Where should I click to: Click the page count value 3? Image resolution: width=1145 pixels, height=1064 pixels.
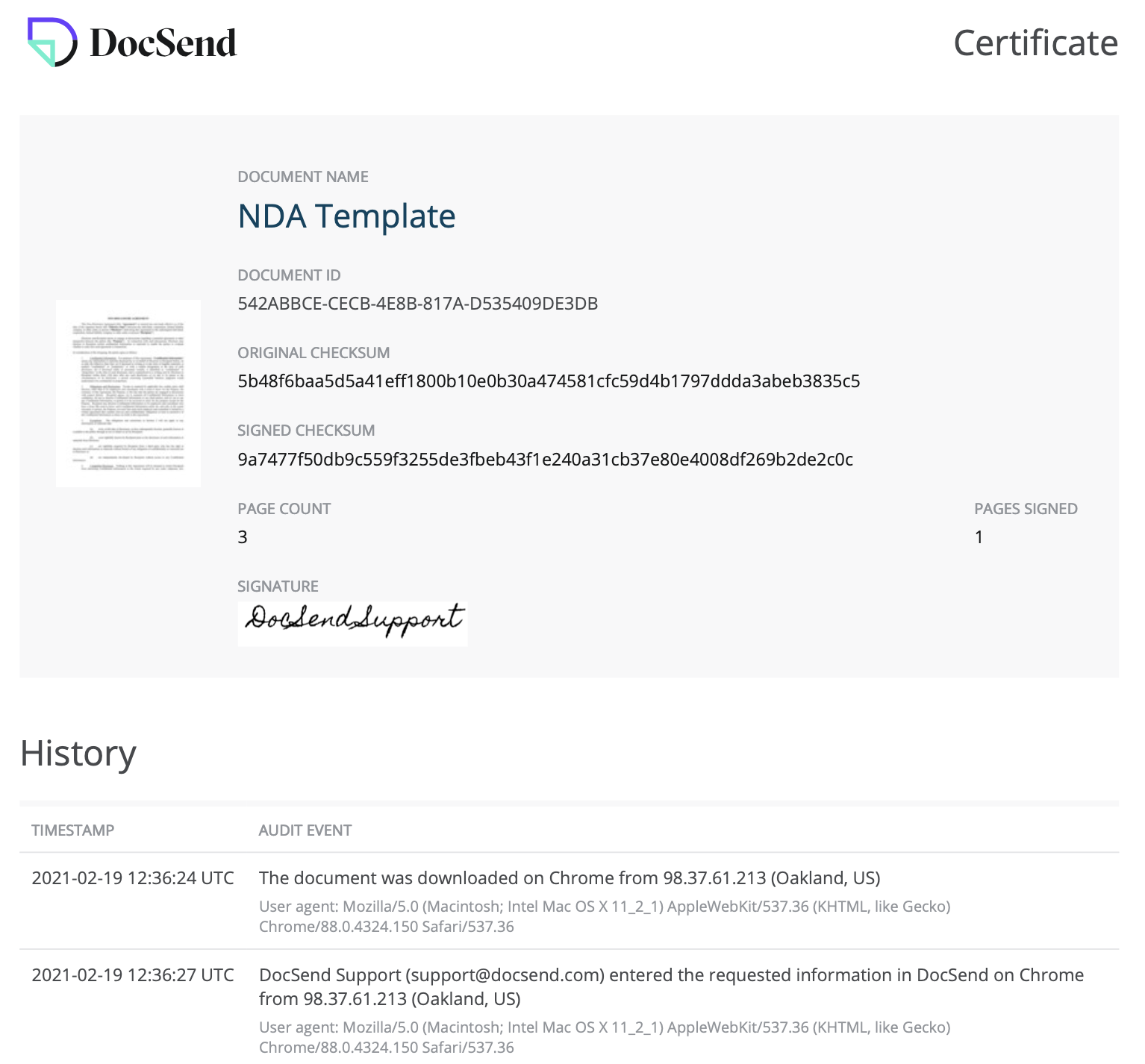click(243, 537)
